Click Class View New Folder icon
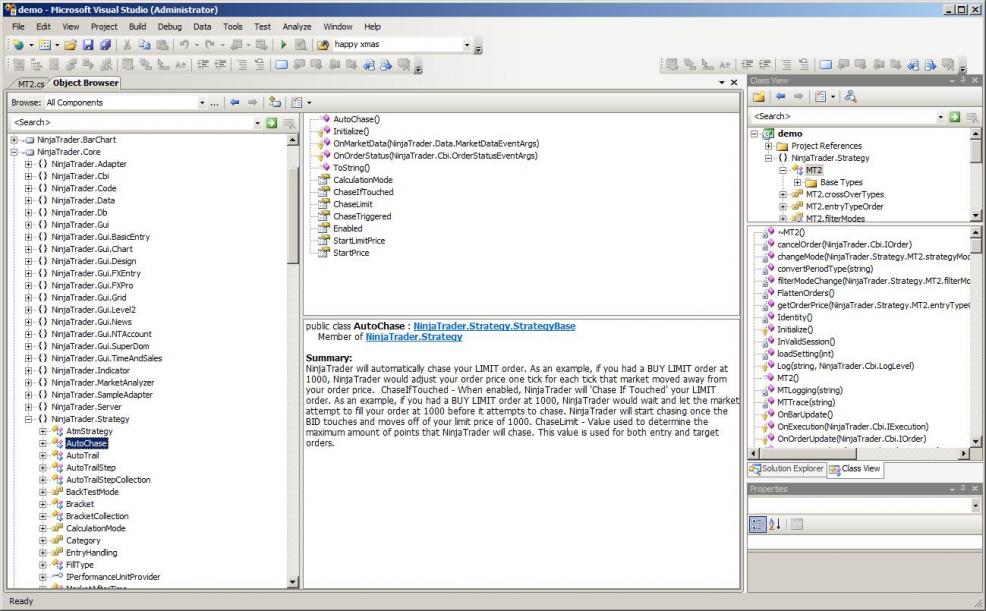The image size is (986, 611). pos(759,97)
